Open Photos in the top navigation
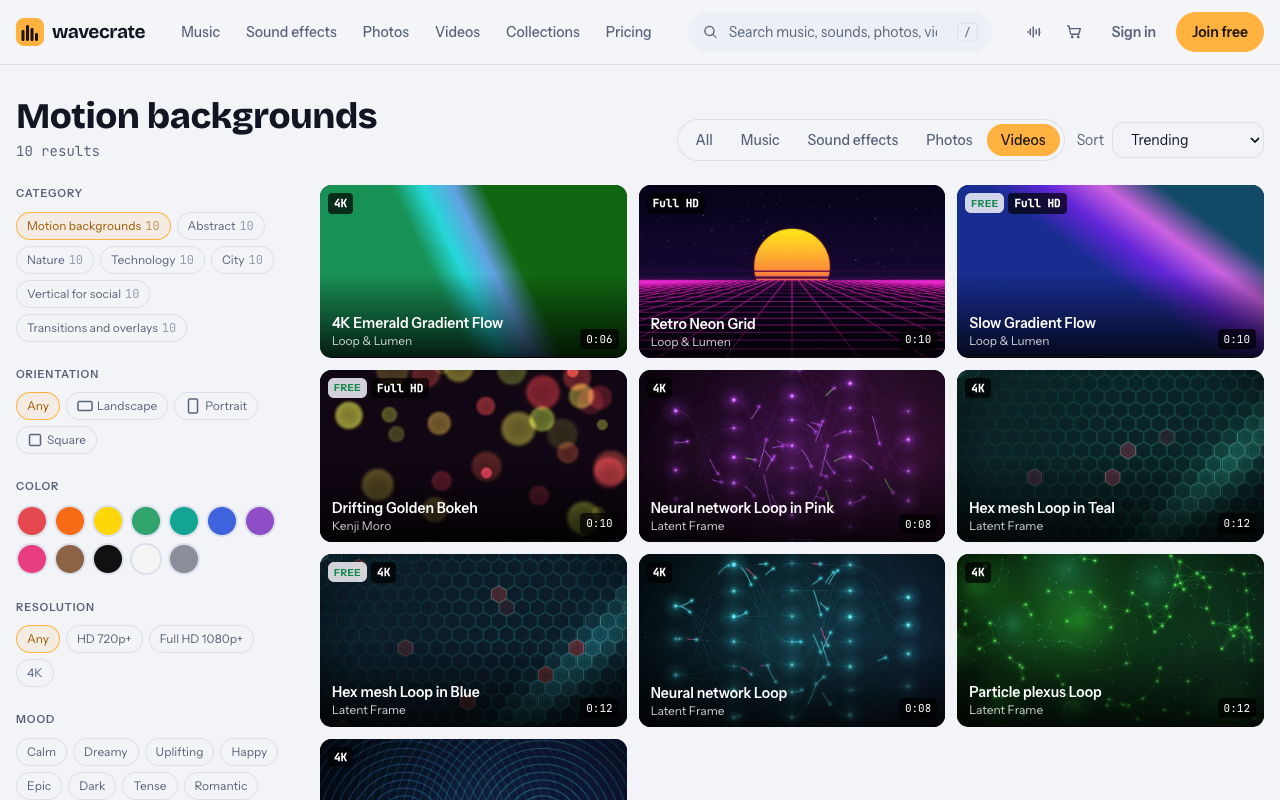Image resolution: width=1280 pixels, height=800 pixels. [386, 32]
